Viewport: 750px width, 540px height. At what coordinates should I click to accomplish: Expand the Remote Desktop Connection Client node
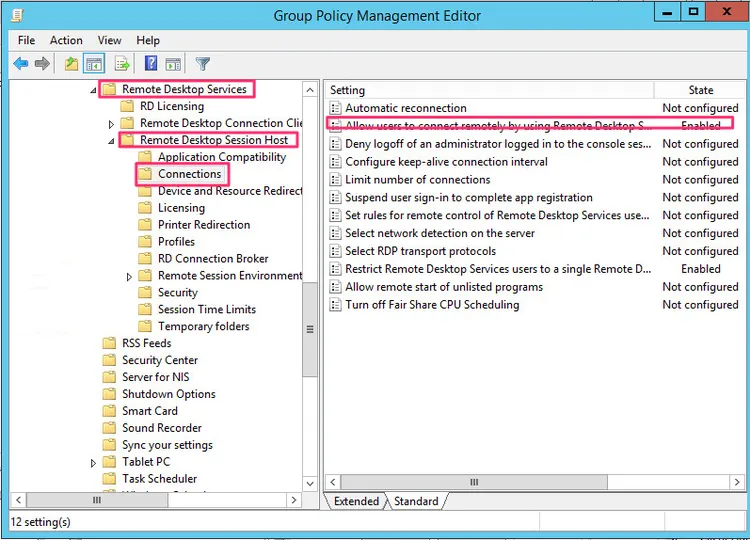click(x=112, y=124)
